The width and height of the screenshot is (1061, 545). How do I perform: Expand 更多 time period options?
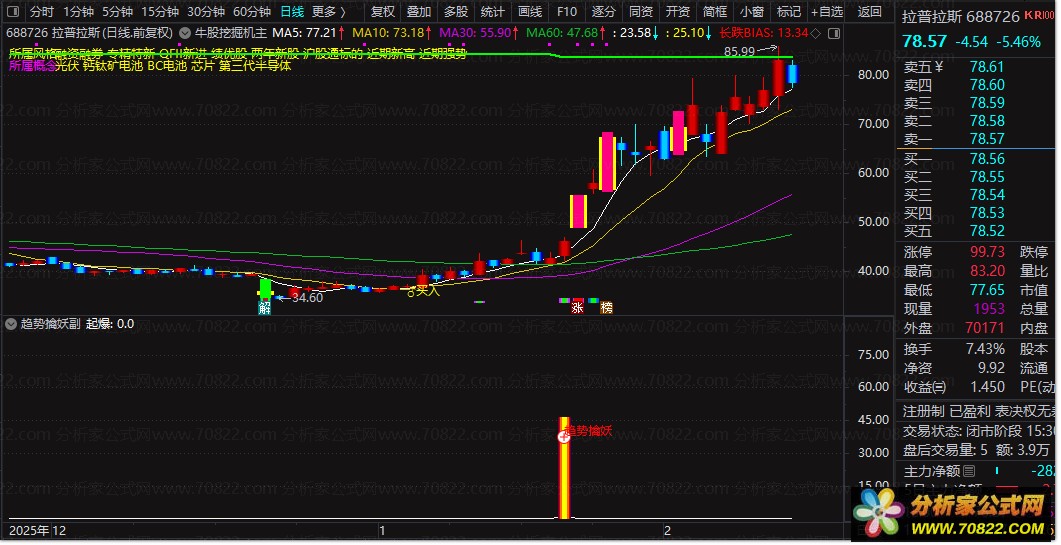[x=329, y=12]
